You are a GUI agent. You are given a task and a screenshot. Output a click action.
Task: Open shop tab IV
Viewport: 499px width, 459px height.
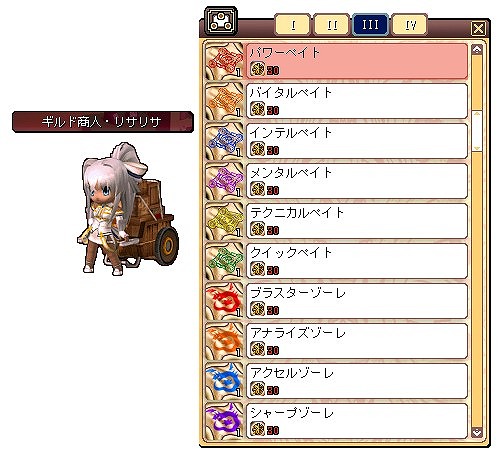click(410, 25)
